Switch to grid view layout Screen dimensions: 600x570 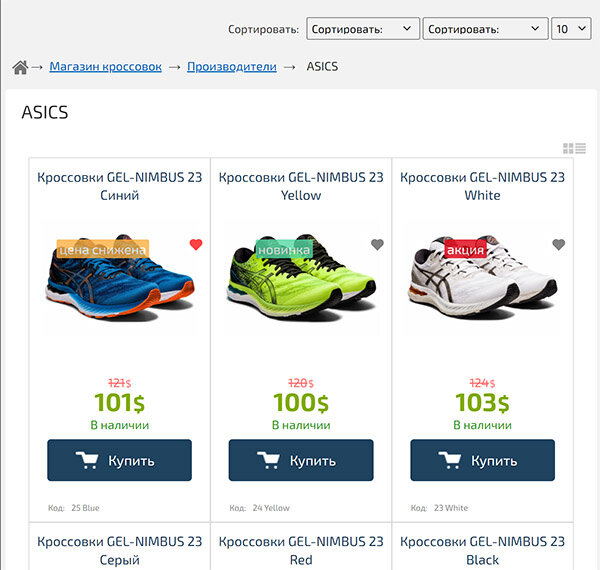568,149
